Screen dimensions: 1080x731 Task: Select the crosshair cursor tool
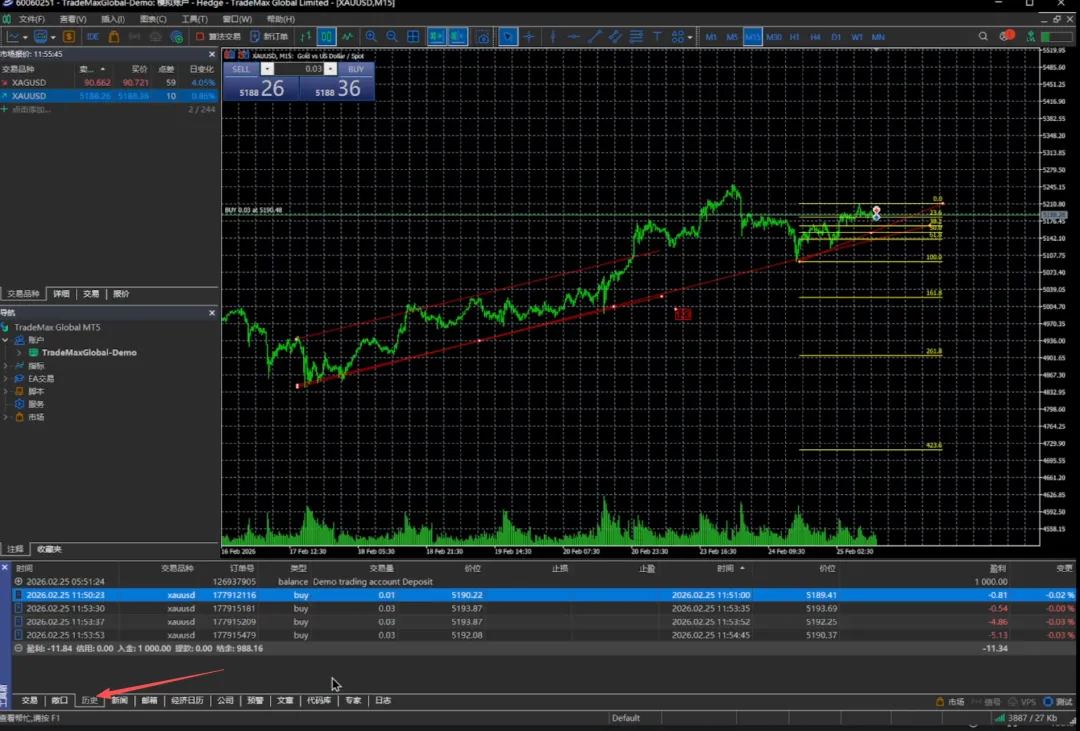tap(529, 37)
